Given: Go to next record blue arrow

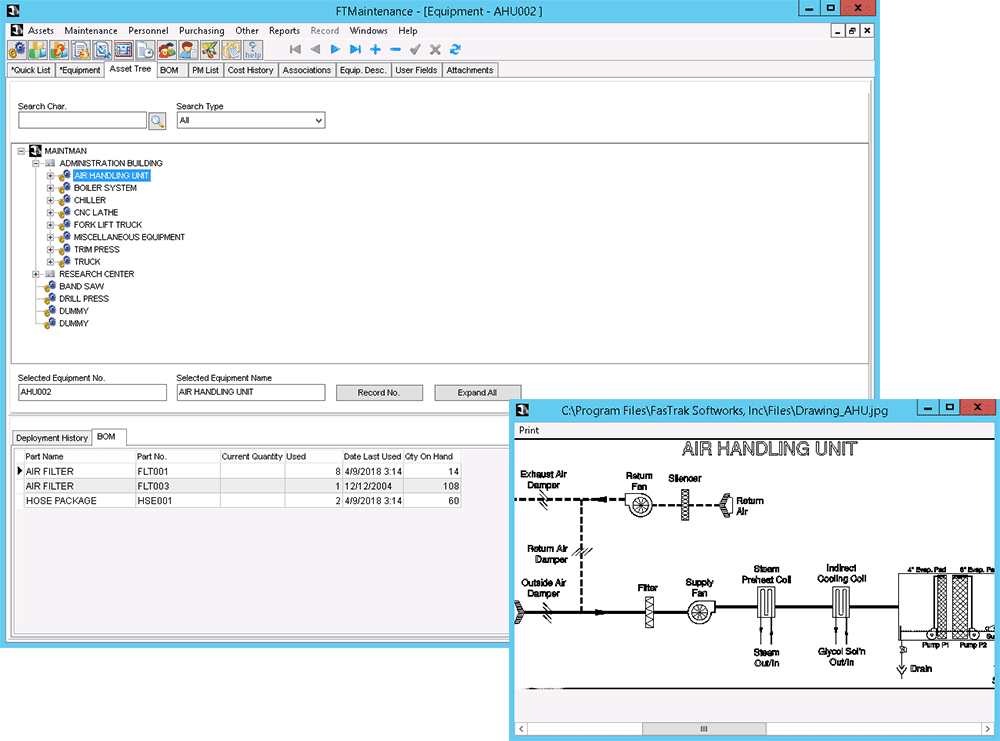Looking at the screenshot, I should point(335,50).
